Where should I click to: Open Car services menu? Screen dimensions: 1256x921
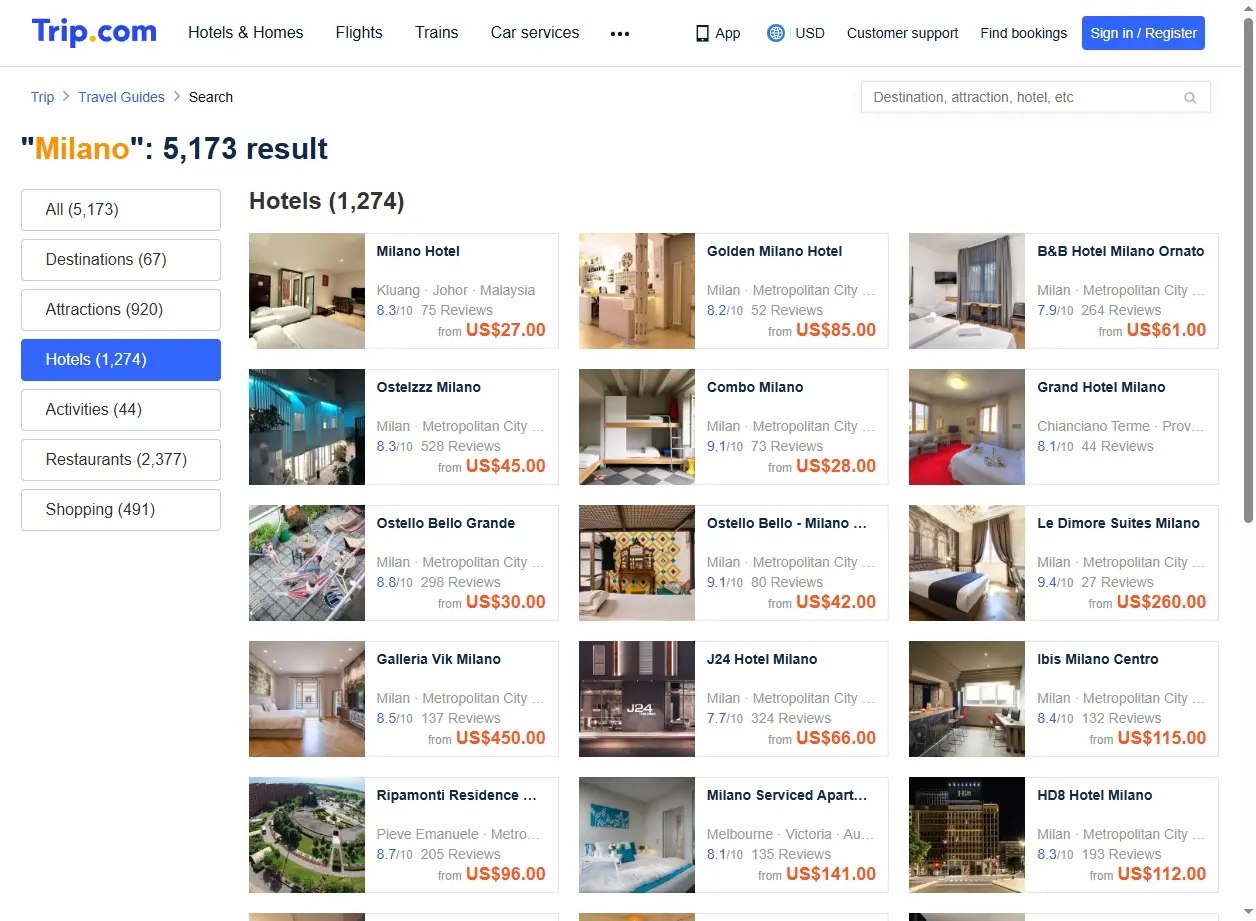pos(535,32)
